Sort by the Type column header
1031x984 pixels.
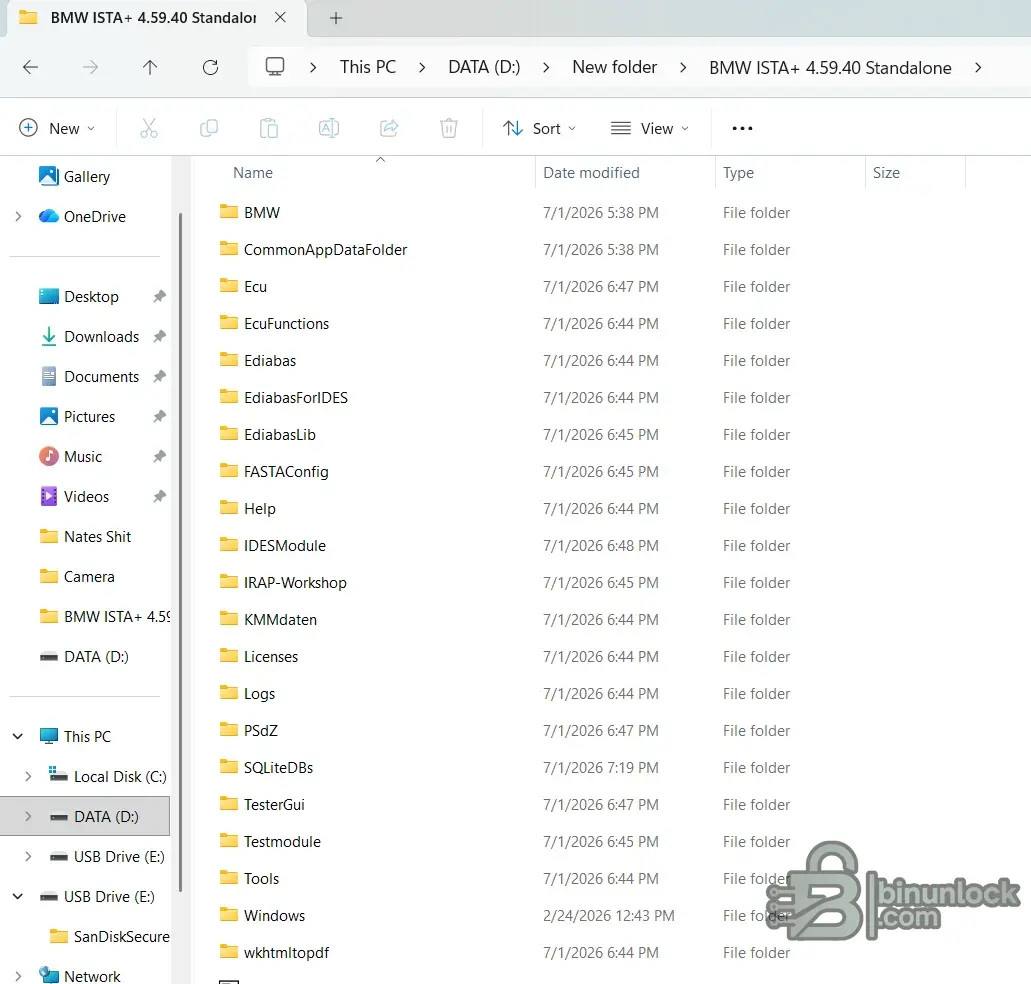[x=738, y=173]
